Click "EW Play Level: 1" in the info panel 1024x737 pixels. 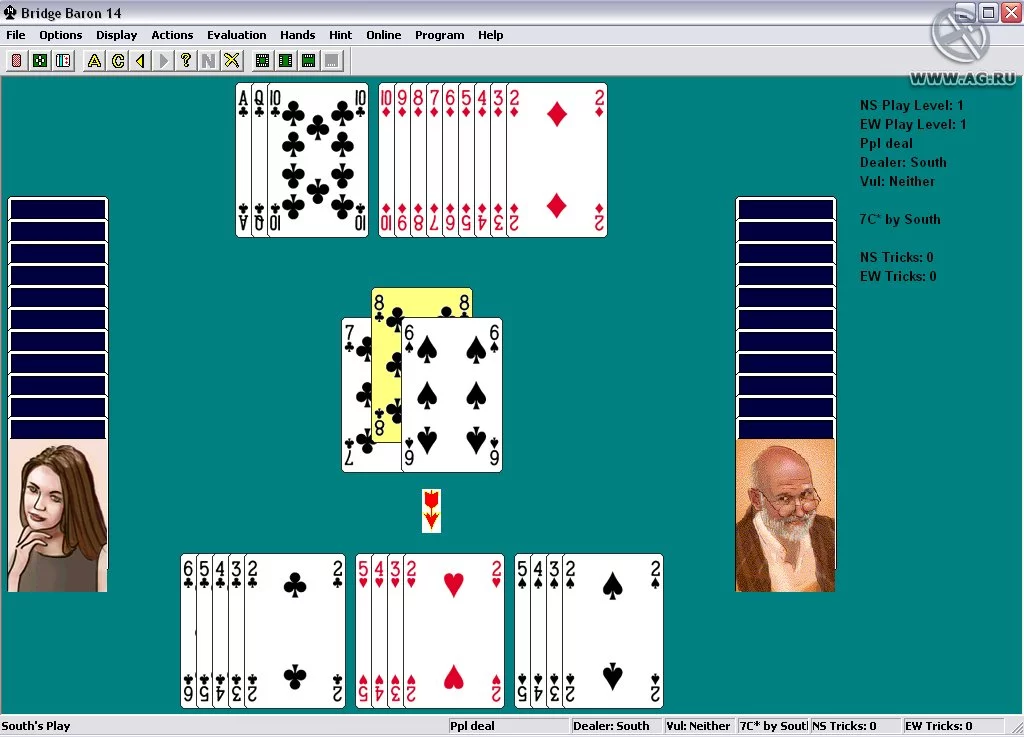click(913, 124)
